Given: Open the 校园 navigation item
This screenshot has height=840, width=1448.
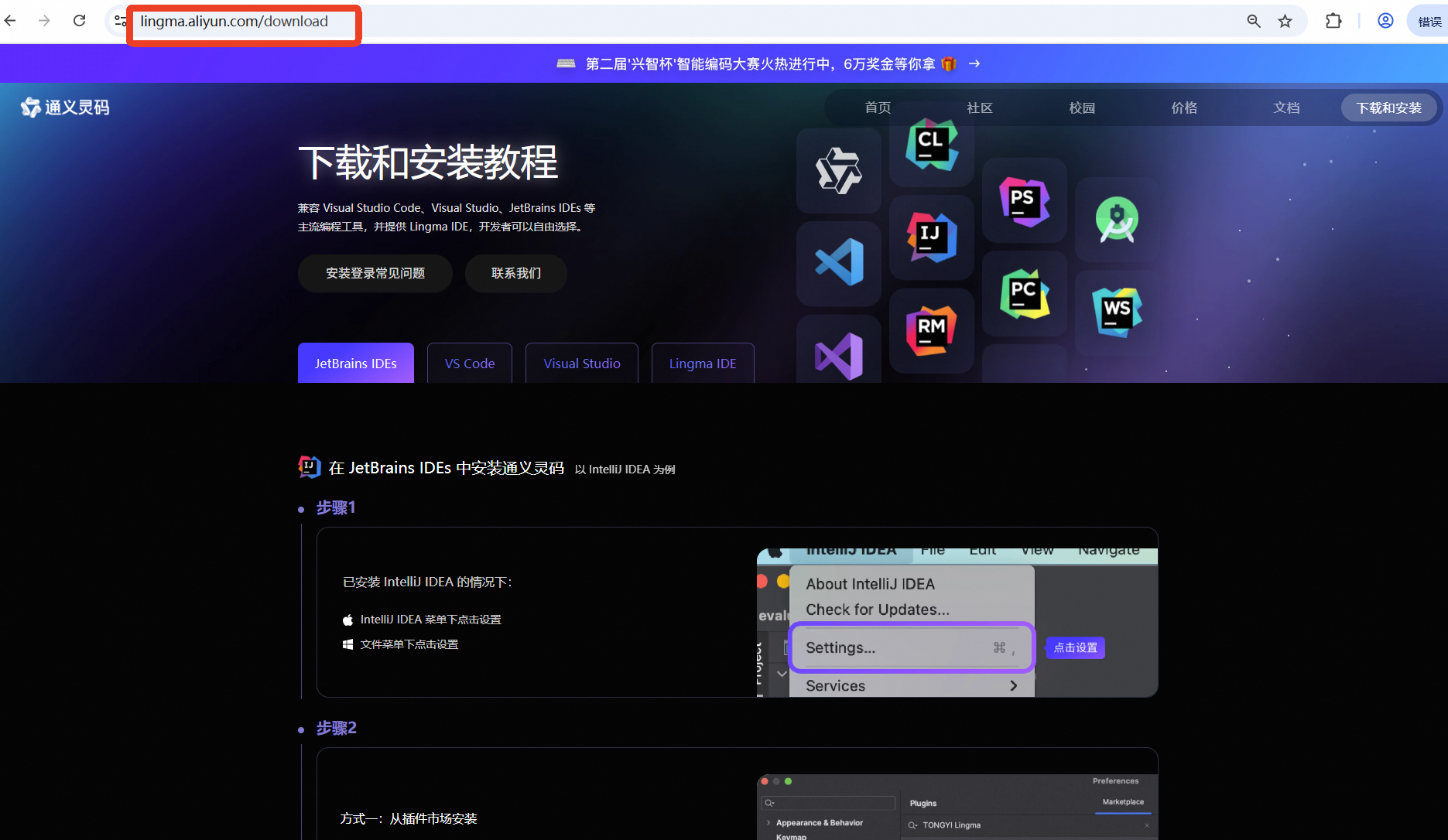Looking at the screenshot, I should point(1082,108).
